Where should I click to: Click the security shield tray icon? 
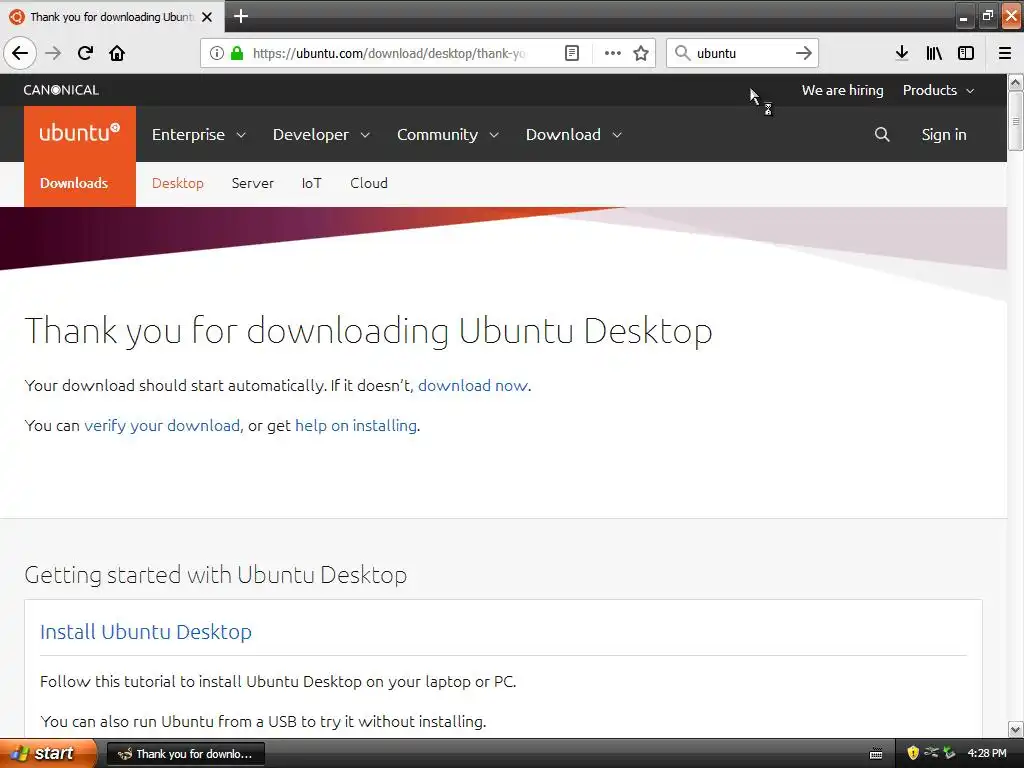pos(913,753)
